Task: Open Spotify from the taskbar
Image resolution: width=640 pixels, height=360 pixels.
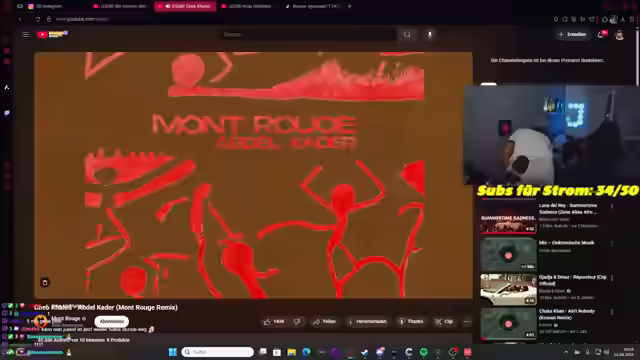Action: [424, 352]
